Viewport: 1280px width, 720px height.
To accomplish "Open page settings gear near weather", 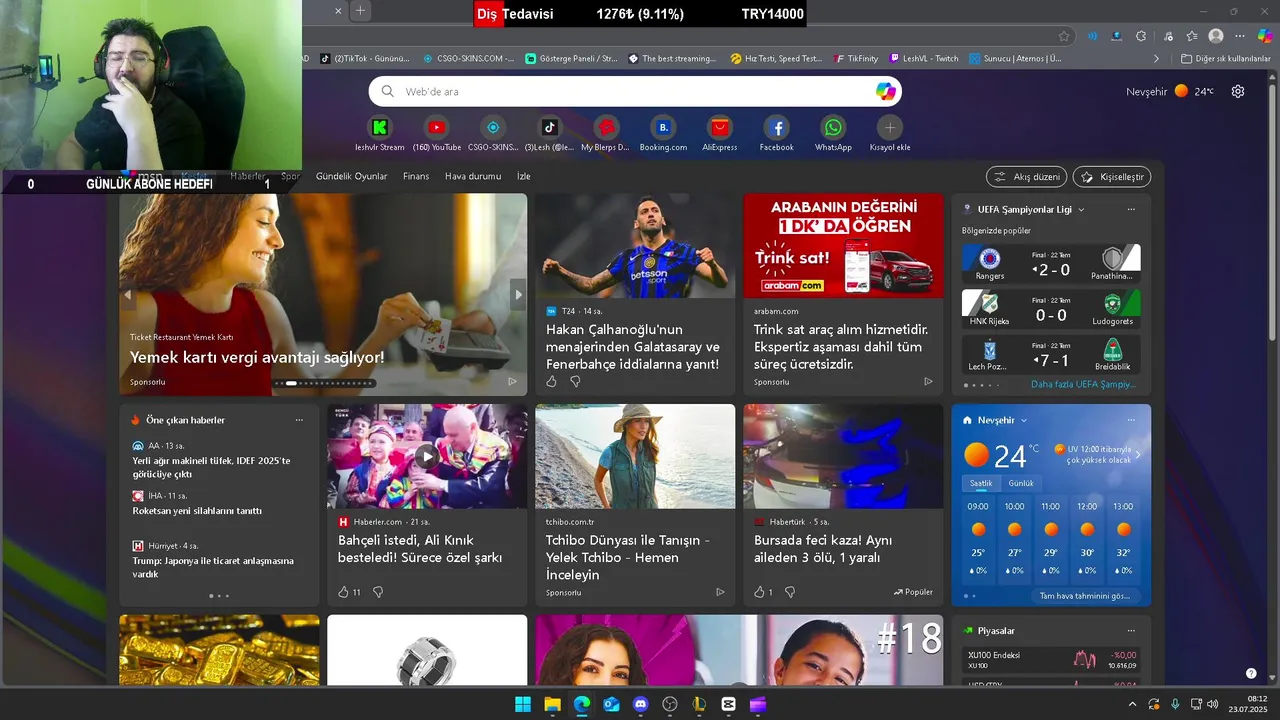I will 1238,91.
